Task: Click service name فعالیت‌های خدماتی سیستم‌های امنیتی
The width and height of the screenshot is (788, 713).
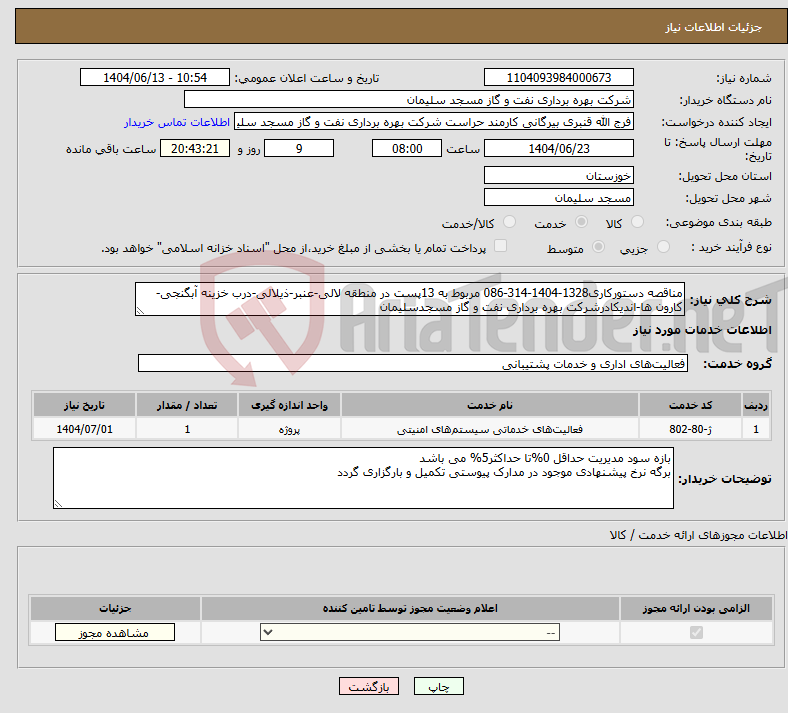Action: (490, 430)
